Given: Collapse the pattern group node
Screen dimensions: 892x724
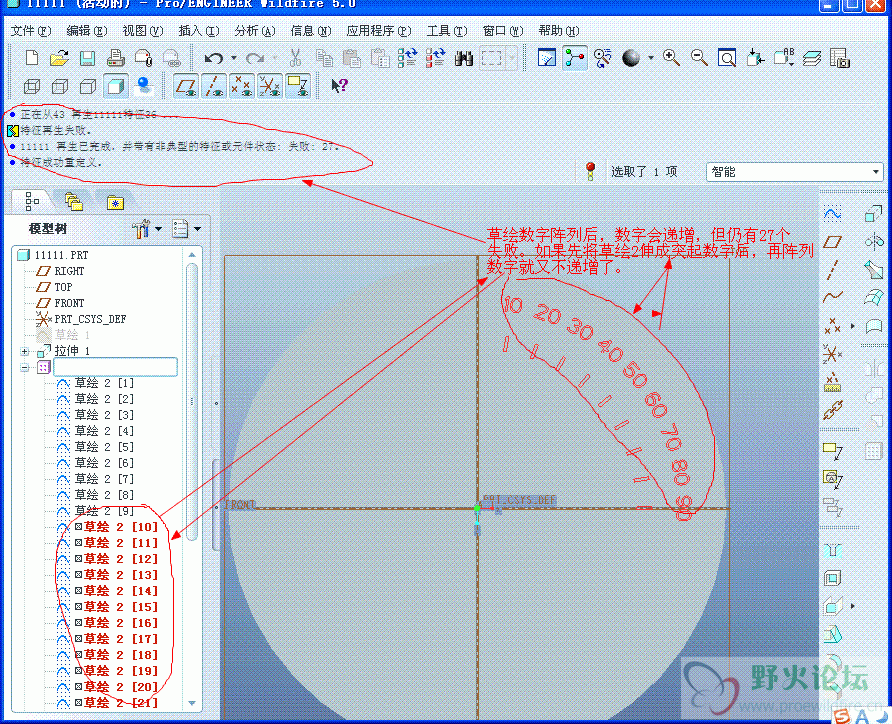Looking at the screenshot, I should pos(24,368).
